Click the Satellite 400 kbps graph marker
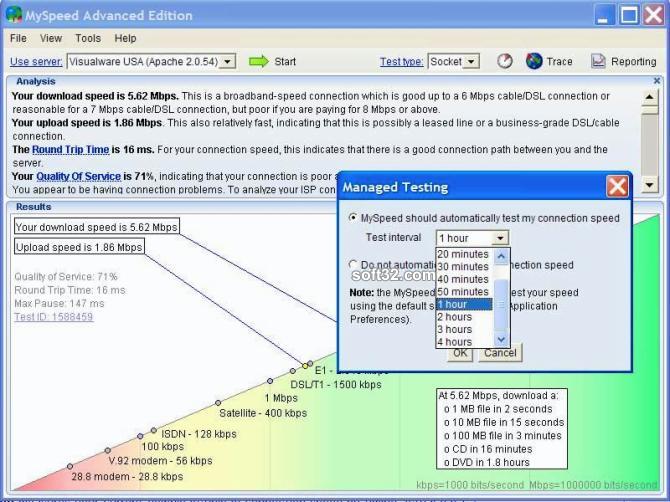670x502 pixels. coord(218,403)
